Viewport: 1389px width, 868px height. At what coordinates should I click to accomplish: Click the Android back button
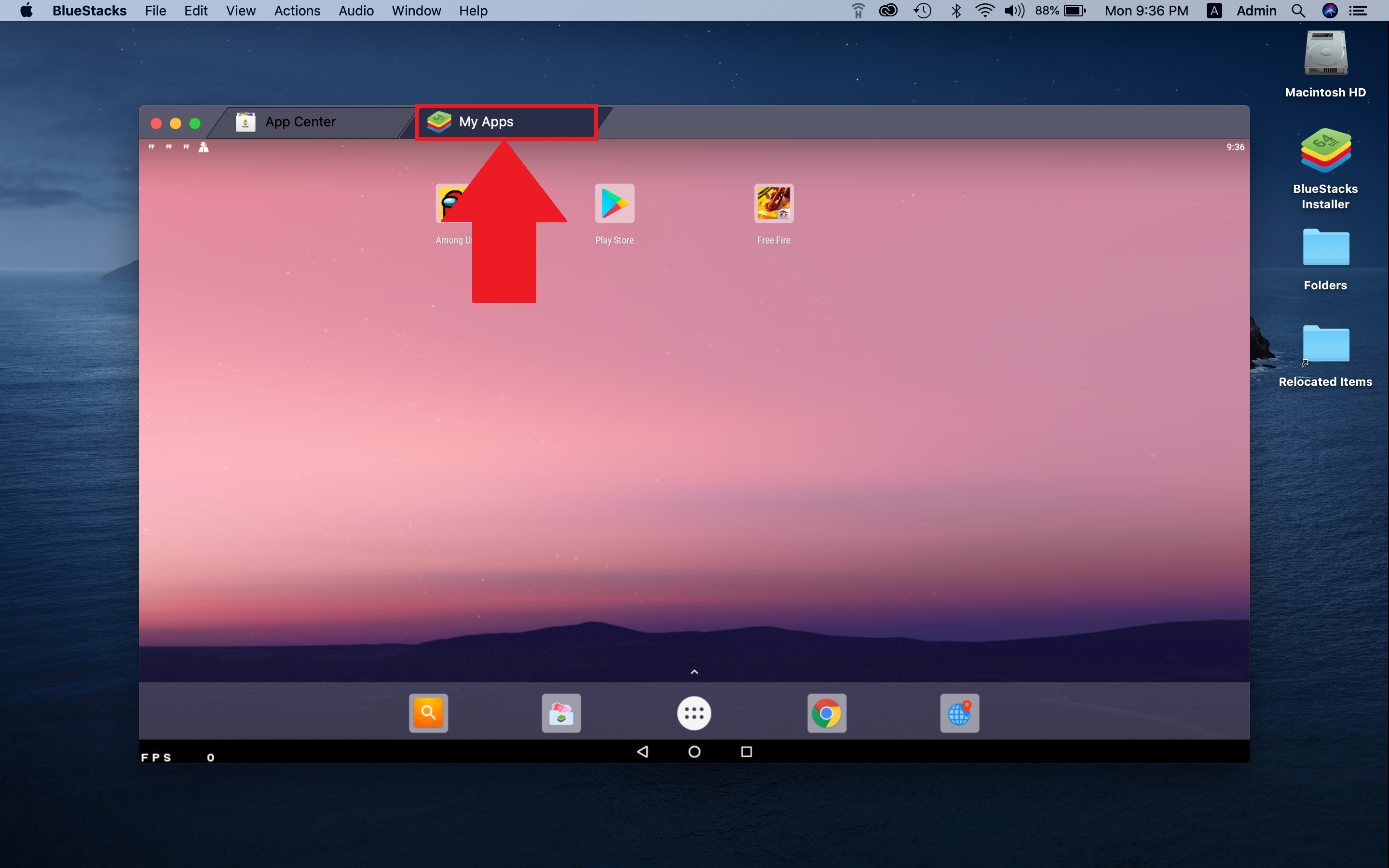coord(642,752)
